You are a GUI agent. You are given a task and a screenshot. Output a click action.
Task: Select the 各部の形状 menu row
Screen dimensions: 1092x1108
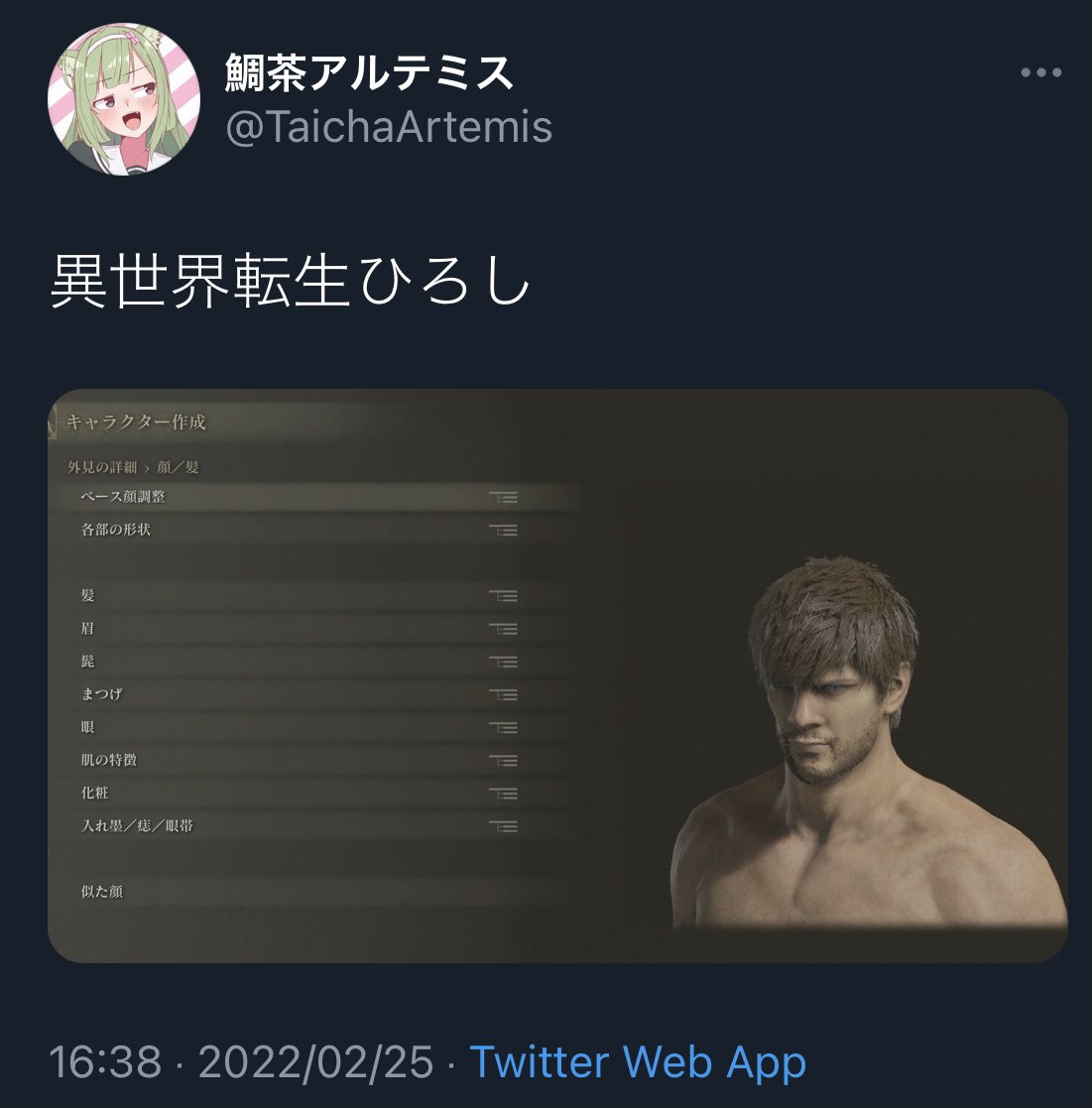316,530
